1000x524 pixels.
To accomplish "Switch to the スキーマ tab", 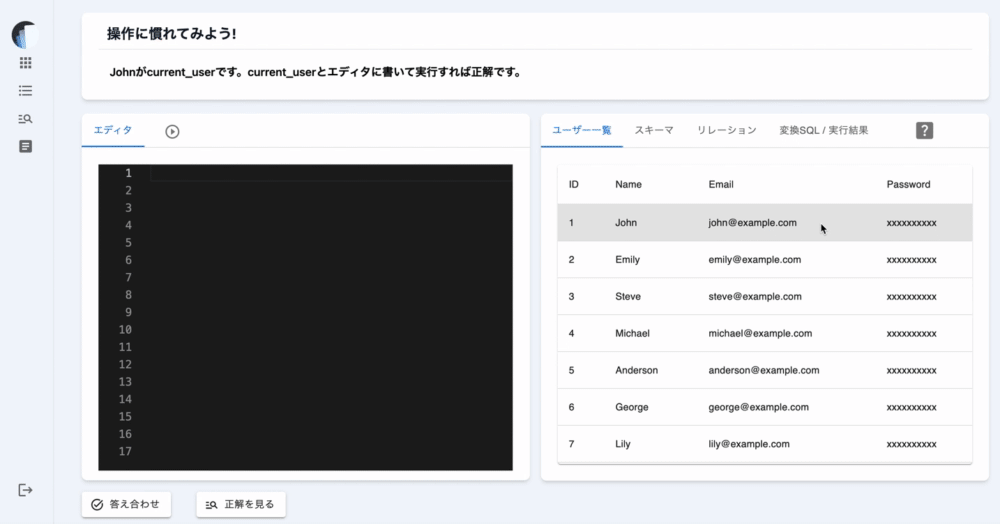I will click(x=654, y=130).
